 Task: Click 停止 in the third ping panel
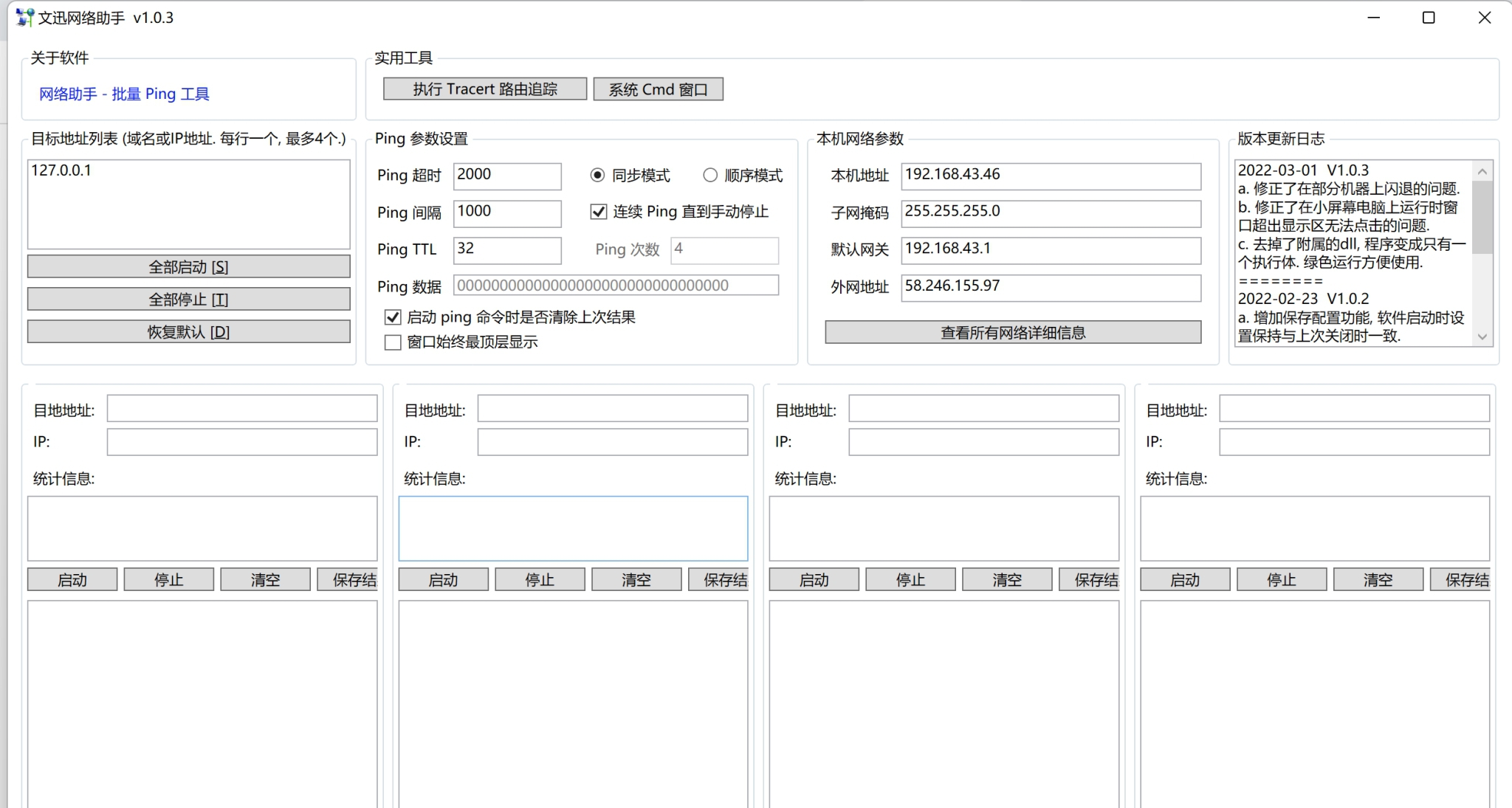coord(910,579)
